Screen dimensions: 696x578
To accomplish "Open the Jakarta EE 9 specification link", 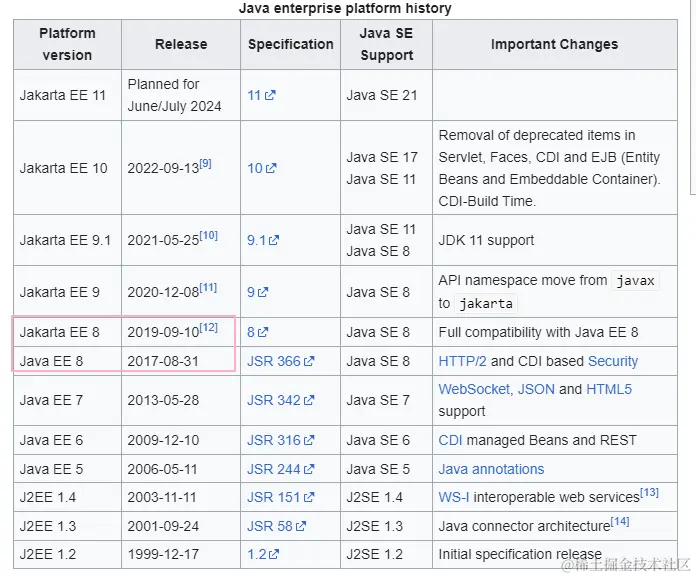I will (257, 292).
